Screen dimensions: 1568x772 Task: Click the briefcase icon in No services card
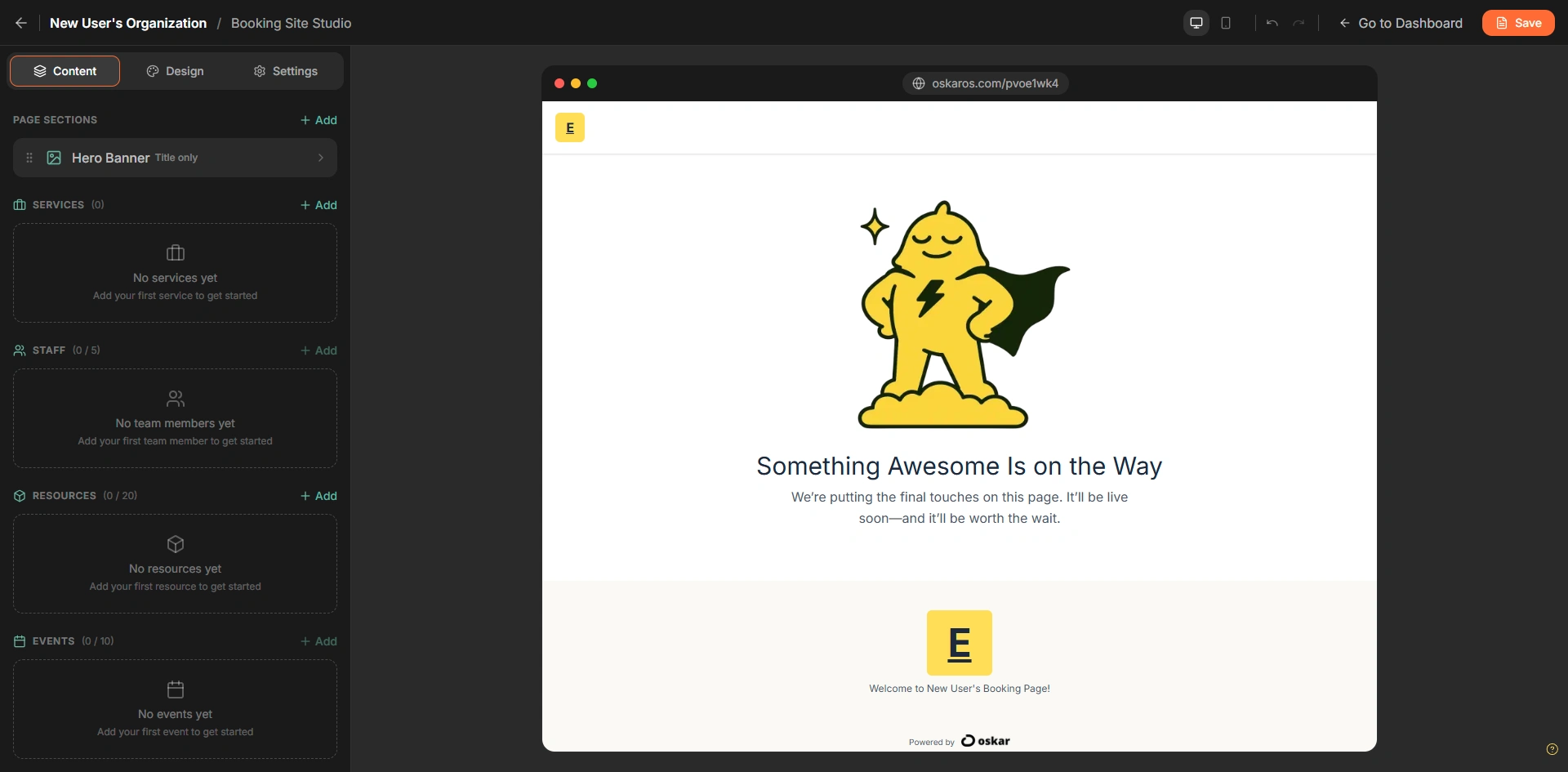pyautogui.click(x=176, y=252)
